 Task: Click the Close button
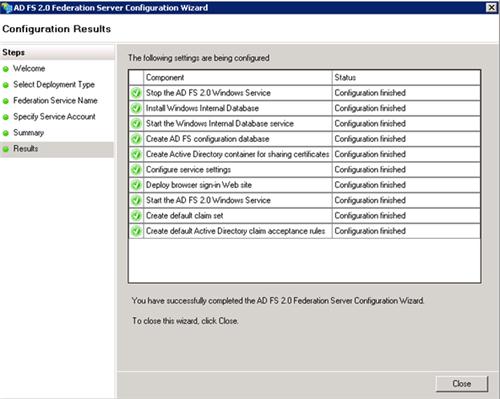[x=462, y=384]
